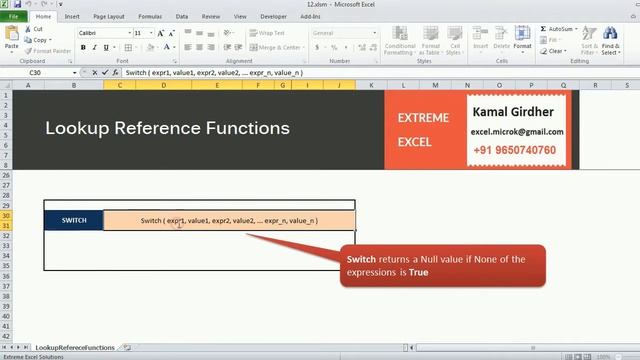Open Format as Table
Viewport: 640px width, 360px height.
(x=430, y=40)
